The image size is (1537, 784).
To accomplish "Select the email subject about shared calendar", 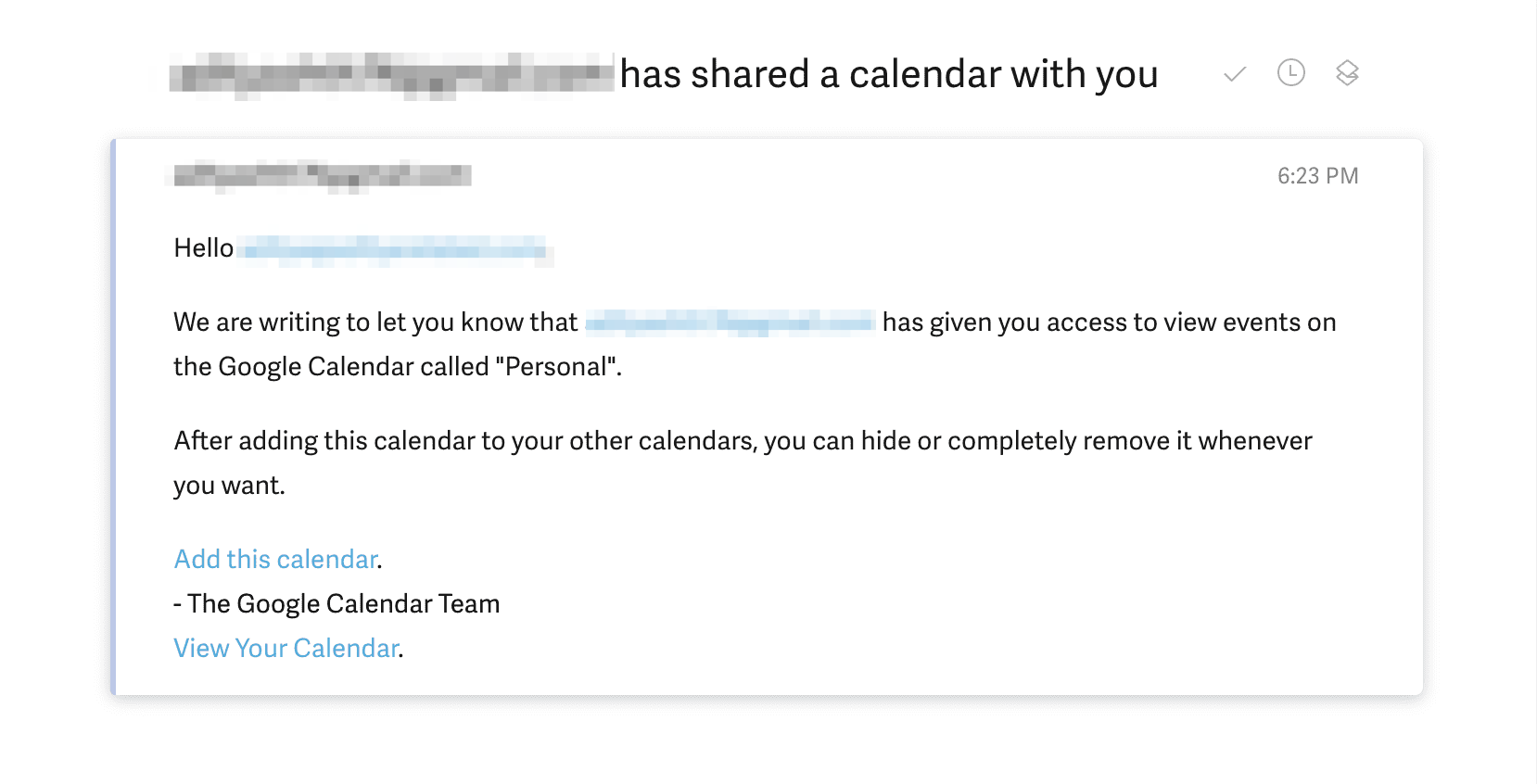I will pyautogui.click(x=890, y=73).
